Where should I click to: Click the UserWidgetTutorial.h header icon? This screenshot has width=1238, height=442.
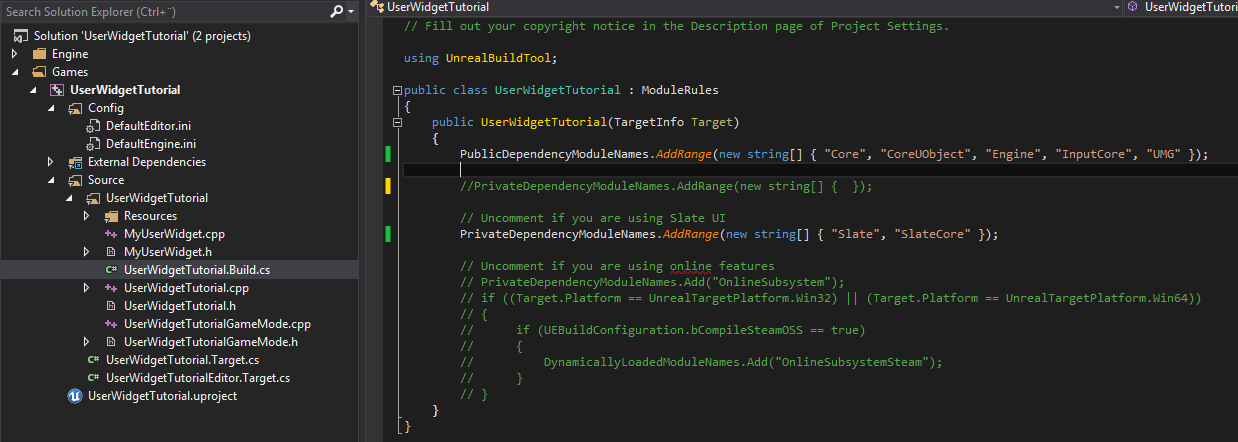(x=111, y=306)
